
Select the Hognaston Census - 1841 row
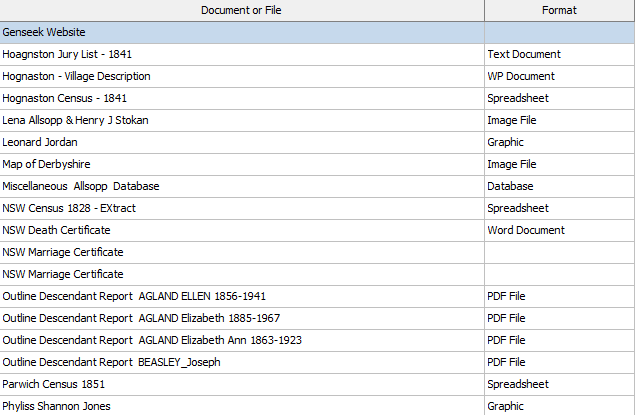pos(65,98)
